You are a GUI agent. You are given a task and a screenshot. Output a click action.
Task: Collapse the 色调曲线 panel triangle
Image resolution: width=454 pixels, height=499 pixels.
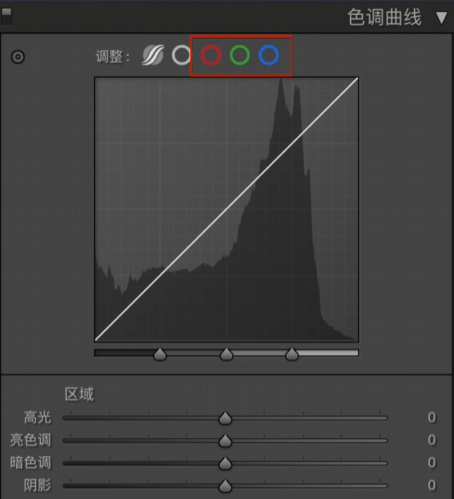click(x=441, y=18)
